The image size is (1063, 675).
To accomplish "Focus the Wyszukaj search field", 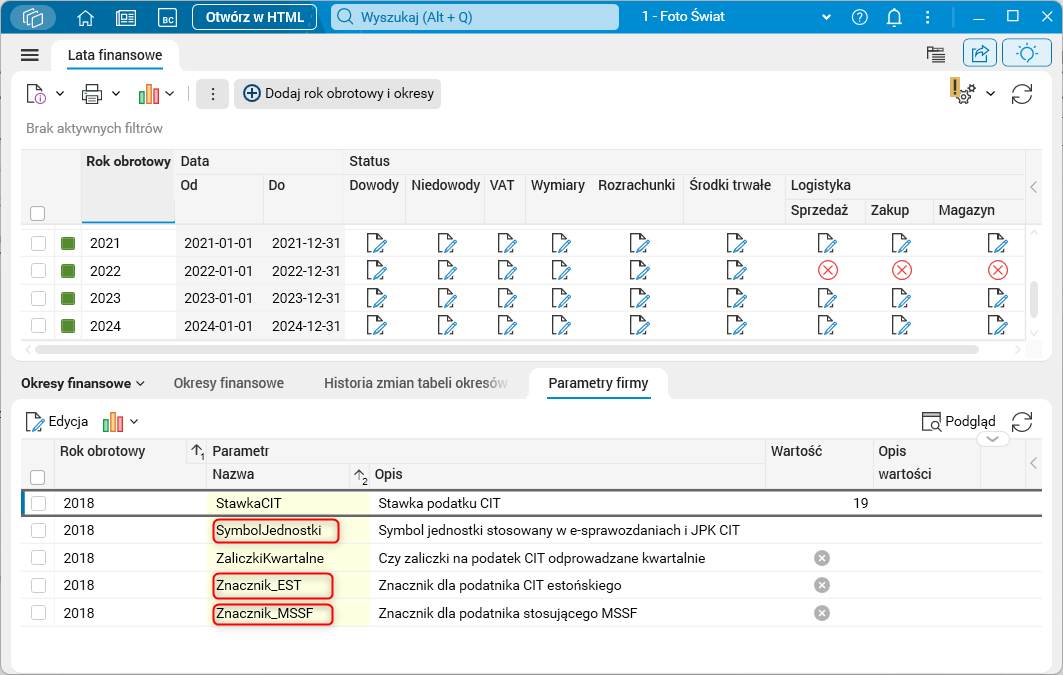I will [x=475, y=17].
